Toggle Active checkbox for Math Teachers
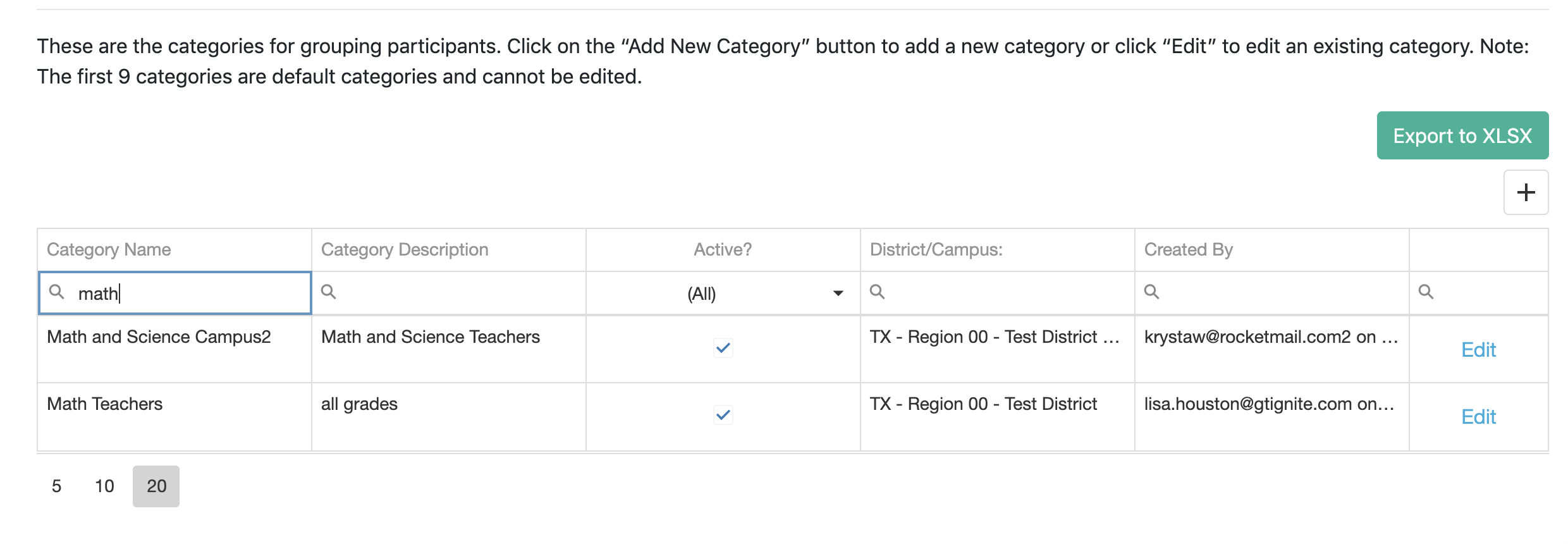Screen dimensions: 1568x544 pos(723,415)
